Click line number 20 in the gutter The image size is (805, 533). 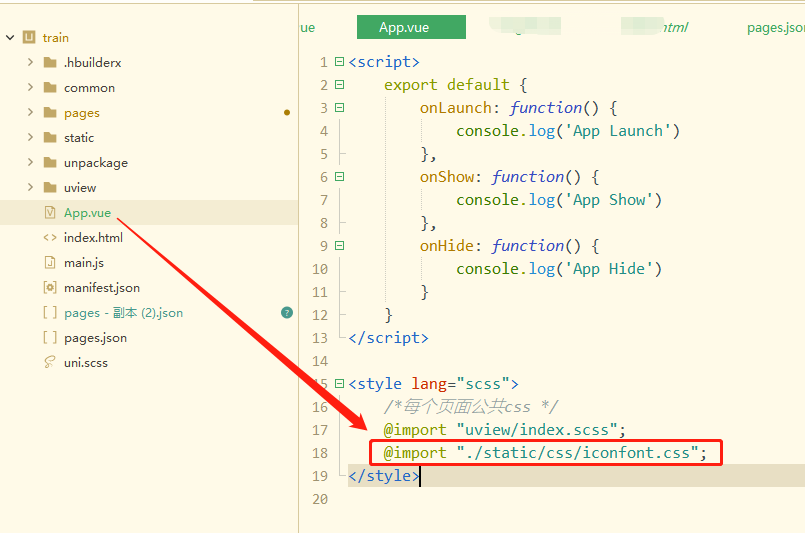tap(320, 499)
